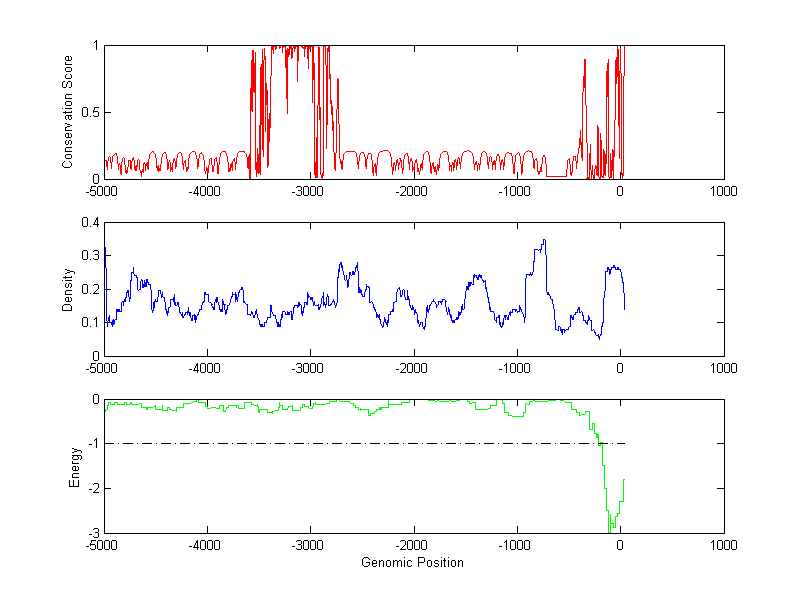Click the "Conservation Score" y-axis label

68,112
